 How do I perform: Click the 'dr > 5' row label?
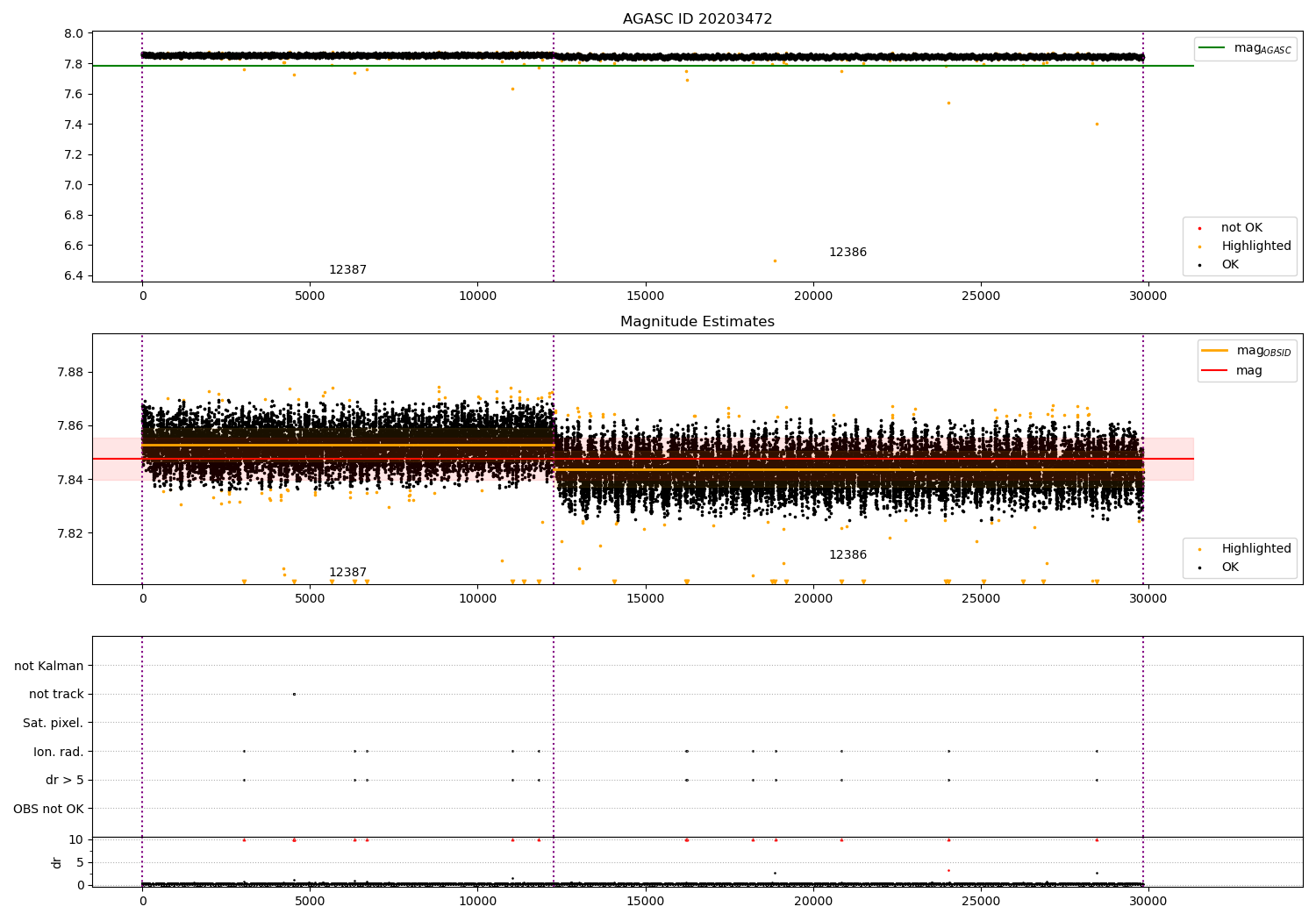65,780
